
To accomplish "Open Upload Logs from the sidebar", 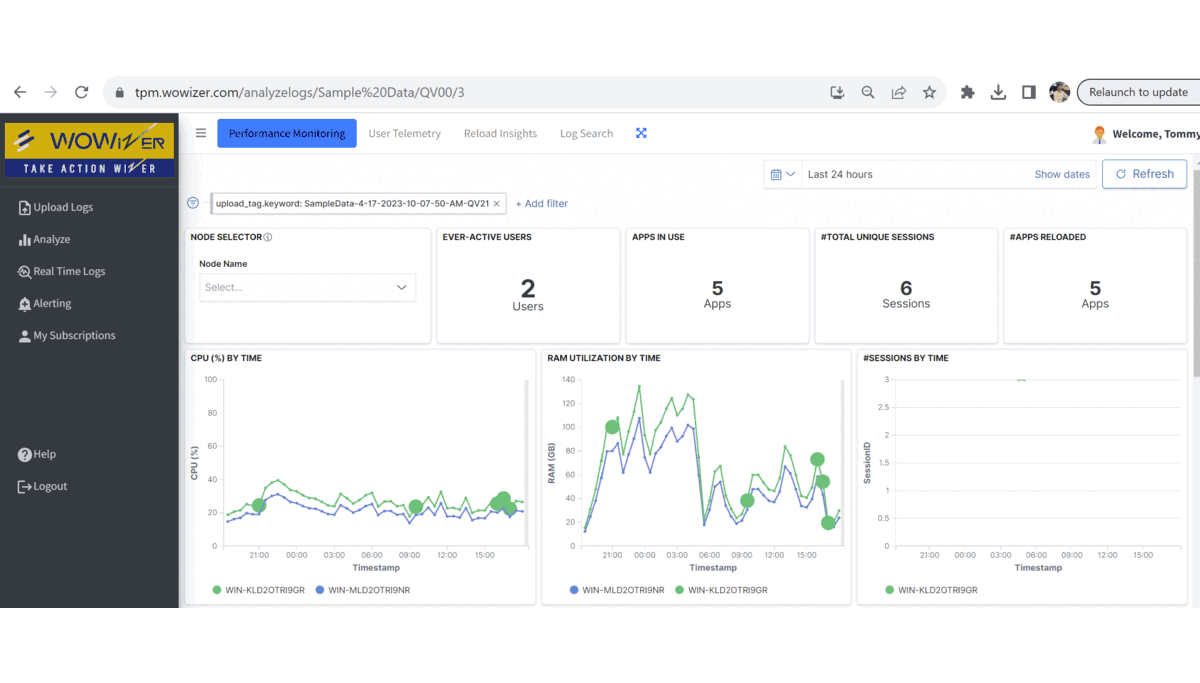I will click(62, 207).
